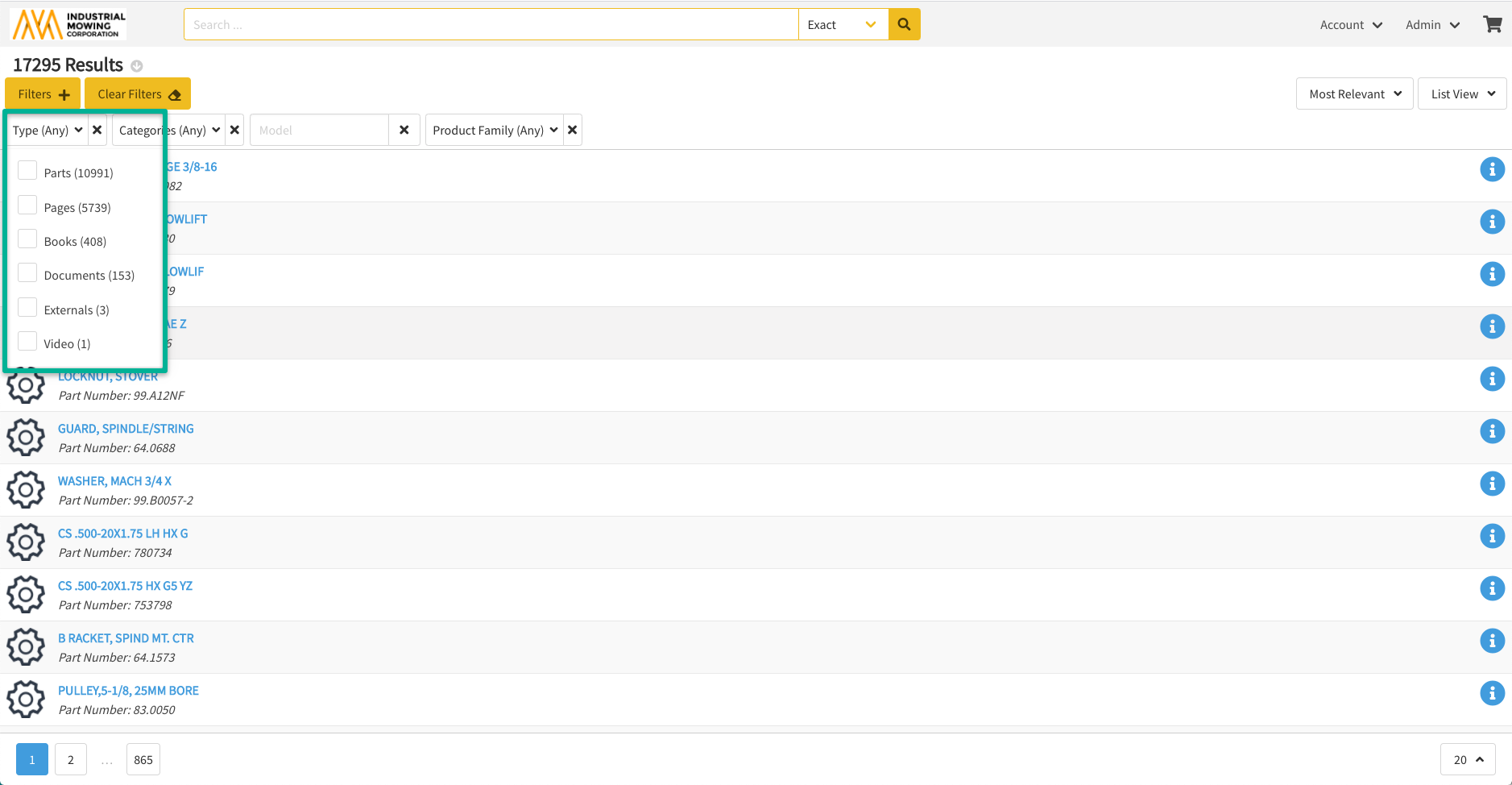The height and width of the screenshot is (785, 1512).
Task: Open the Admin menu
Action: click(x=1432, y=25)
